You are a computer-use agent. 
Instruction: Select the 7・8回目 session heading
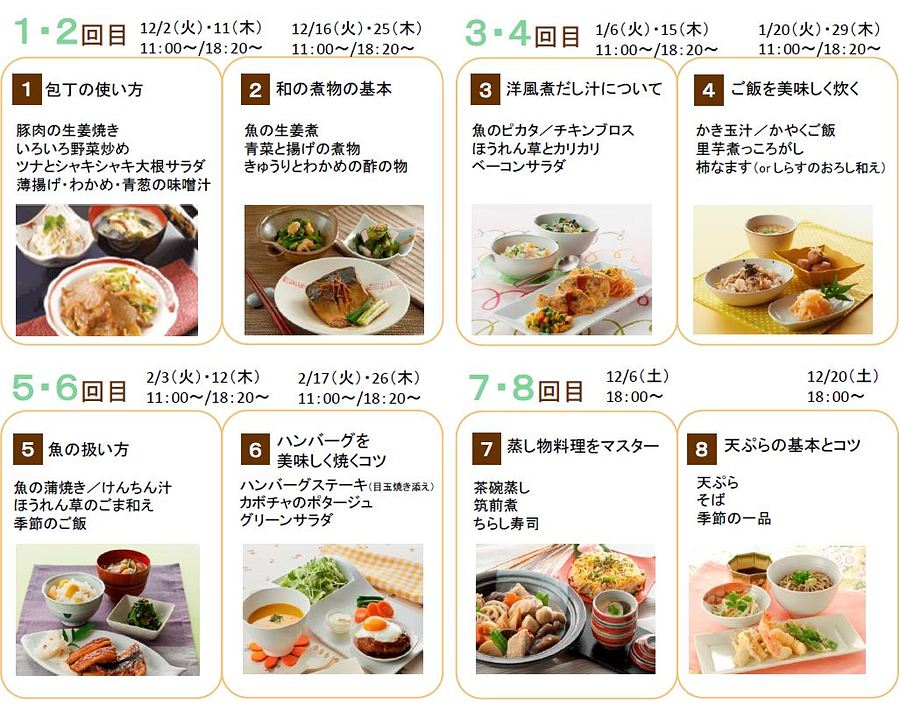pyautogui.click(x=526, y=388)
